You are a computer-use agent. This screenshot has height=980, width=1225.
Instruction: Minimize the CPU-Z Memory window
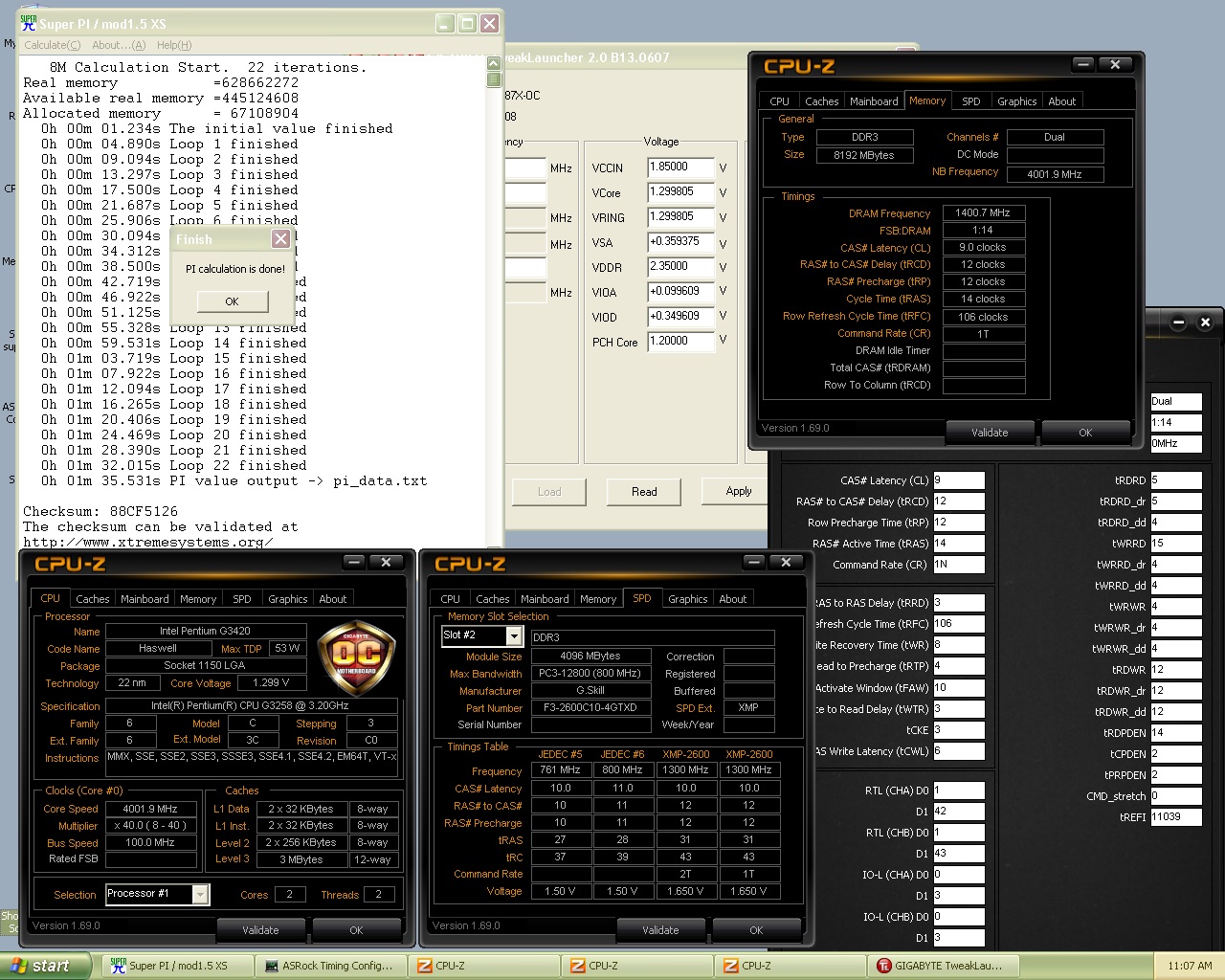[1082, 64]
